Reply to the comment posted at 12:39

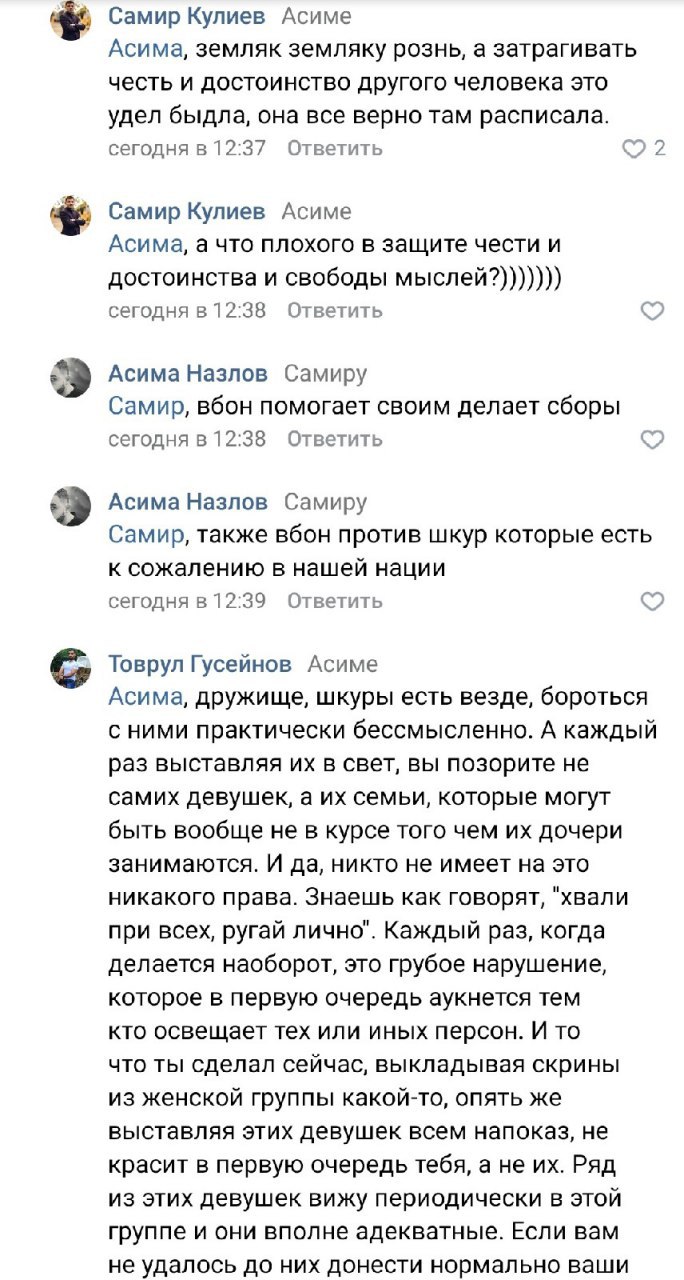tap(334, 601)
